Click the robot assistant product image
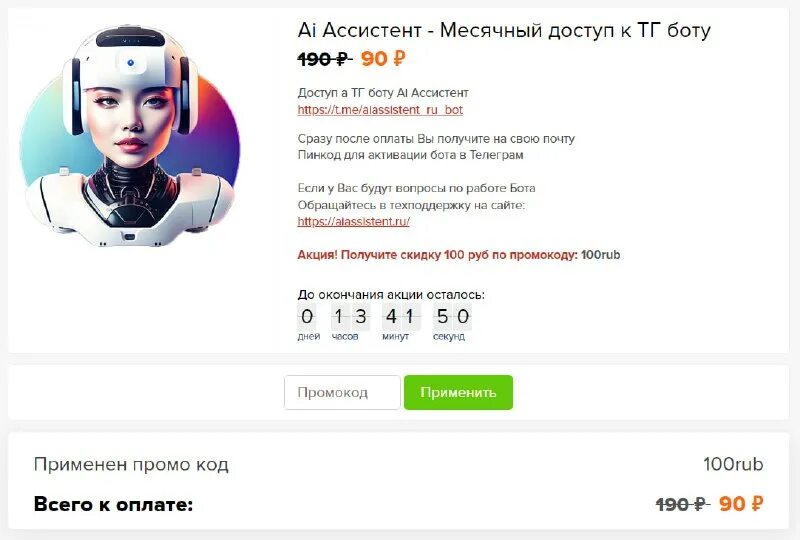 130,137
